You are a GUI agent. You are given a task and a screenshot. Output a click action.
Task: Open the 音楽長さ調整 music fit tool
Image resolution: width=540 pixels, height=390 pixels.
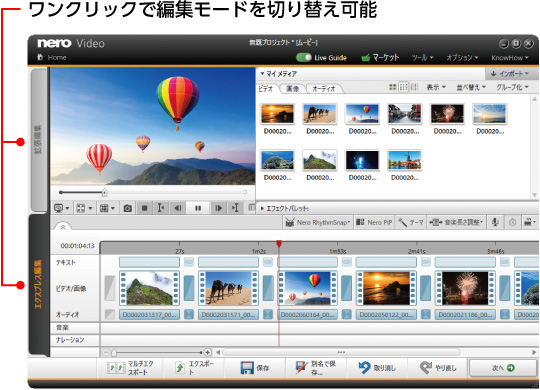[x=456, y=223]
